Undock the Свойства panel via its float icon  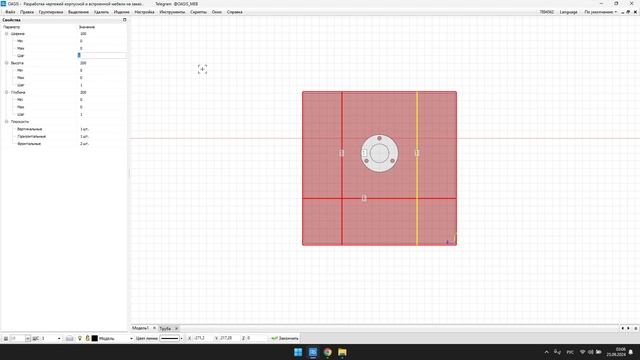pos(124,20)
